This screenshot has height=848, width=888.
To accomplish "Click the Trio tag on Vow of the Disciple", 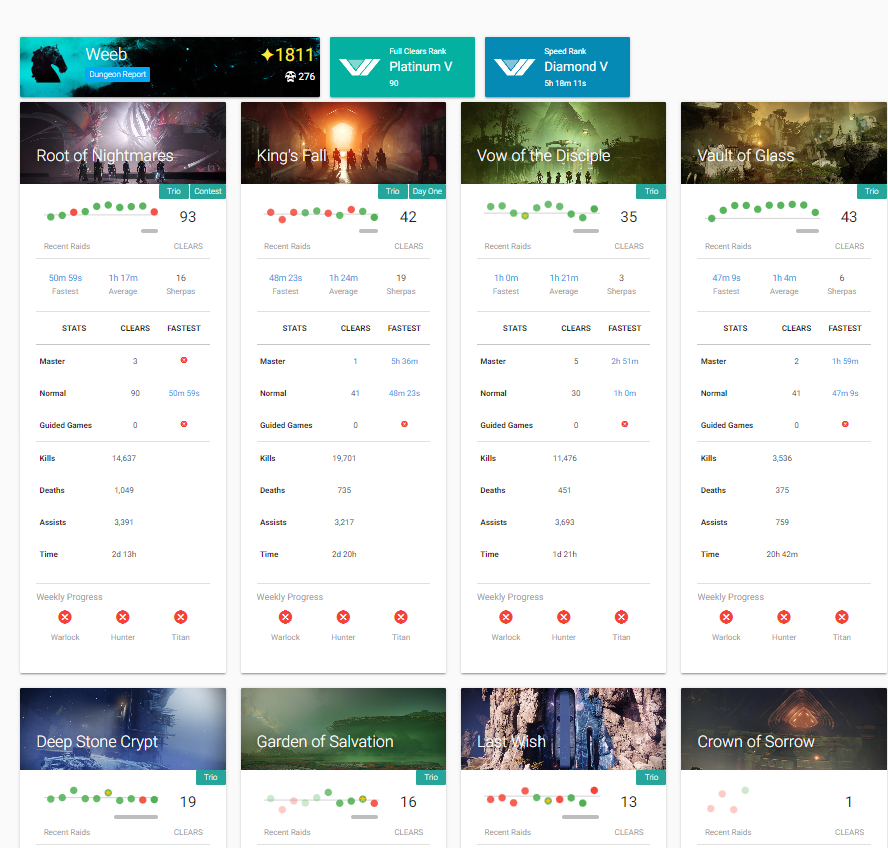I will click(x=651, y=191).
